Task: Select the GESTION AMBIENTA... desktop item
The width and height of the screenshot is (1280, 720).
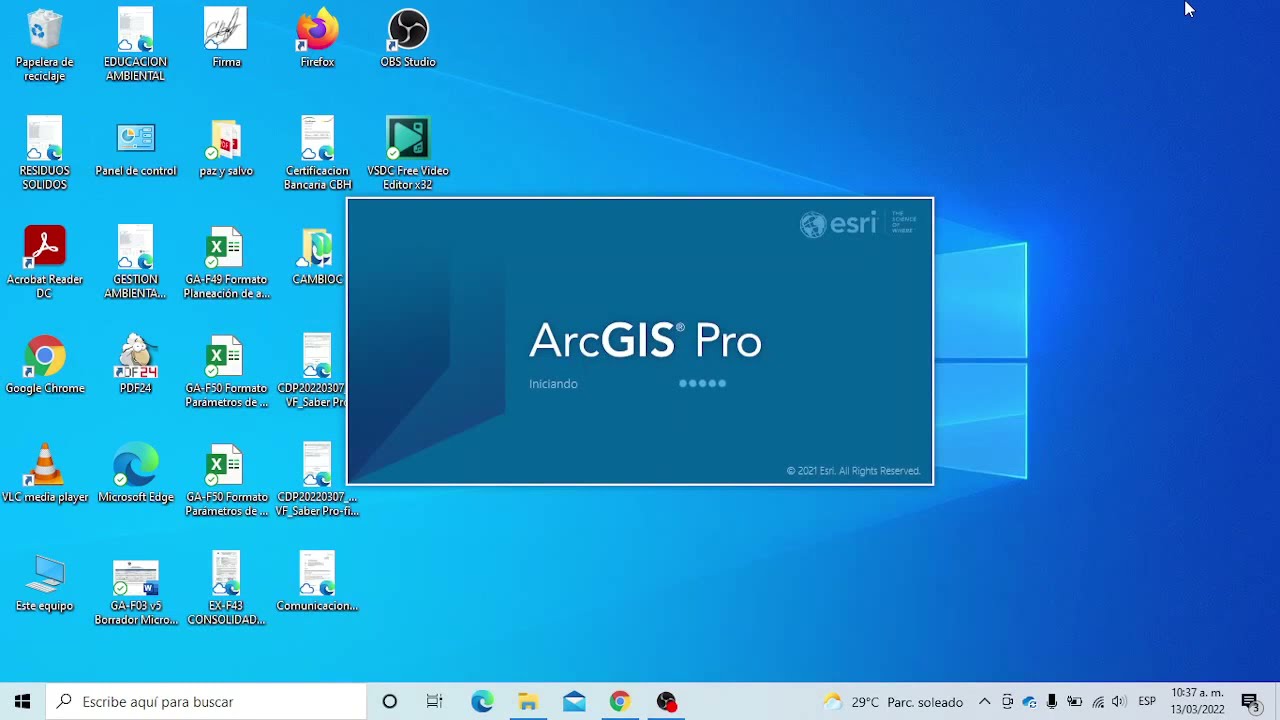Action: (x=136, y=262)
